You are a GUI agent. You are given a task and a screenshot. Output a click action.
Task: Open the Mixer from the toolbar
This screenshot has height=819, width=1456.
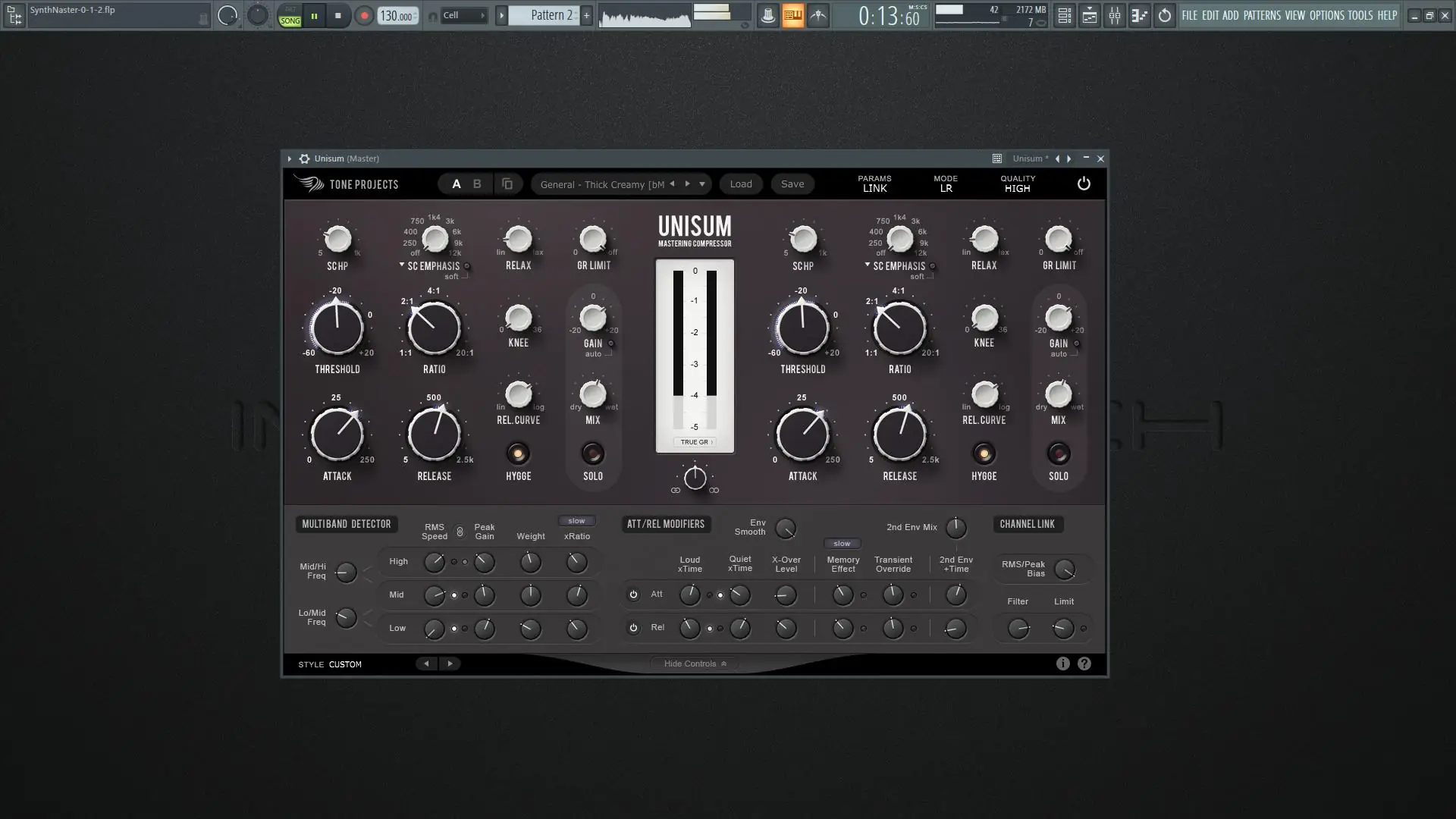click(1116, 15)
